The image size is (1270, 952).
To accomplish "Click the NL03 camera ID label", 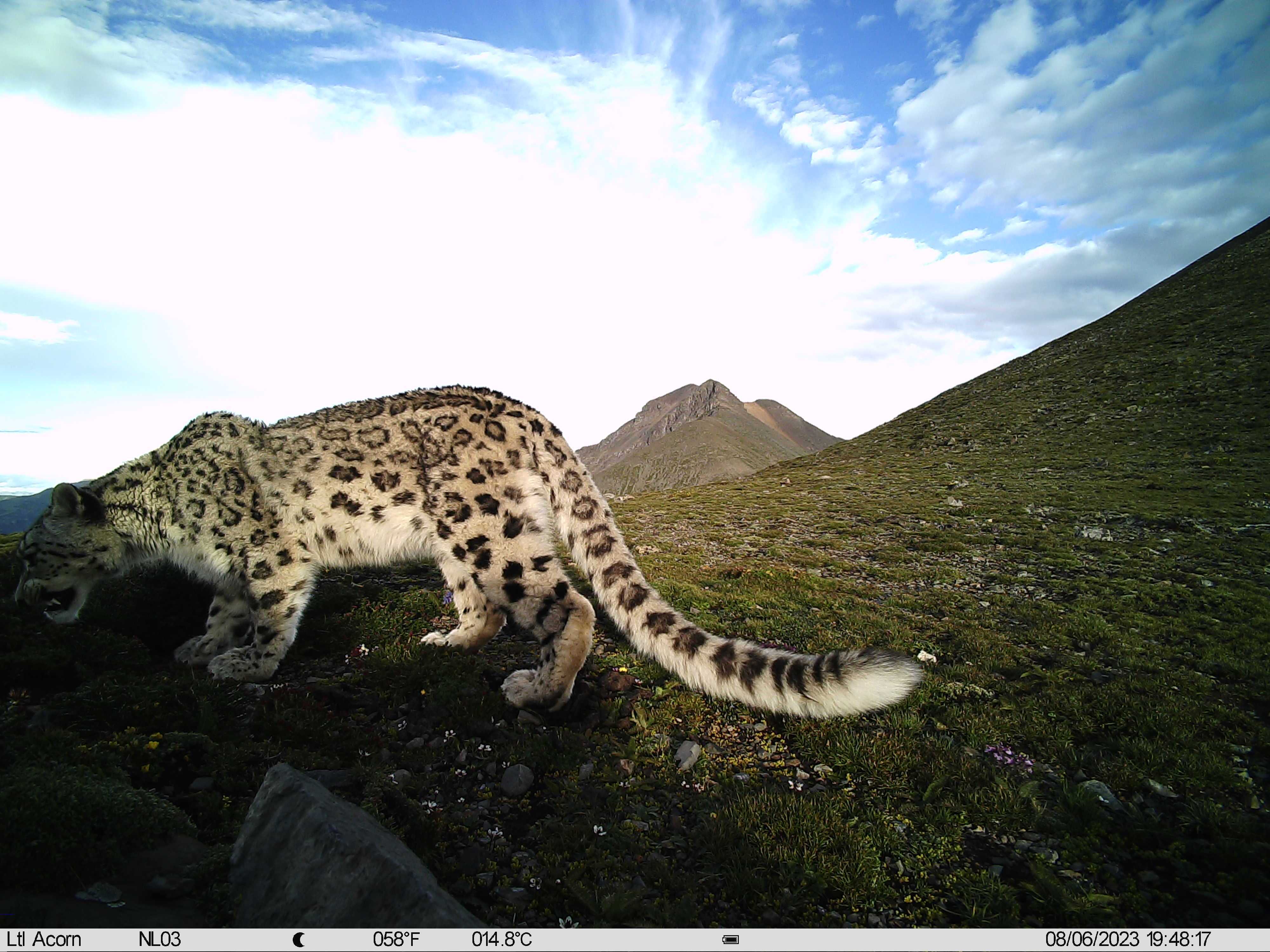I will coord(160,940).
